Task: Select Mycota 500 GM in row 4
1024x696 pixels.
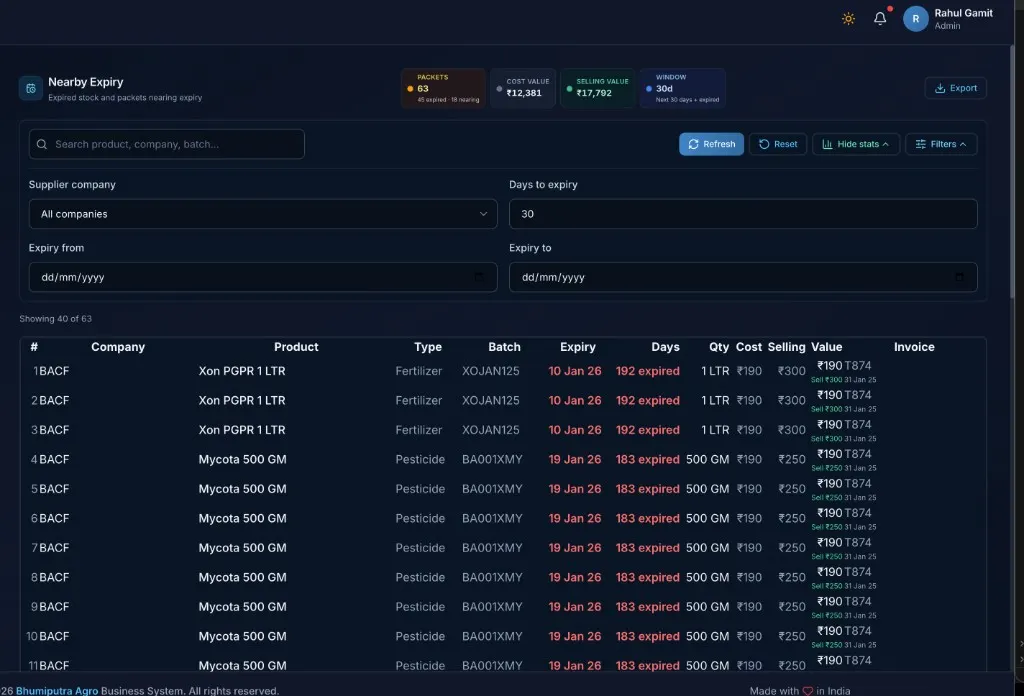Action: tap(242, 460)
